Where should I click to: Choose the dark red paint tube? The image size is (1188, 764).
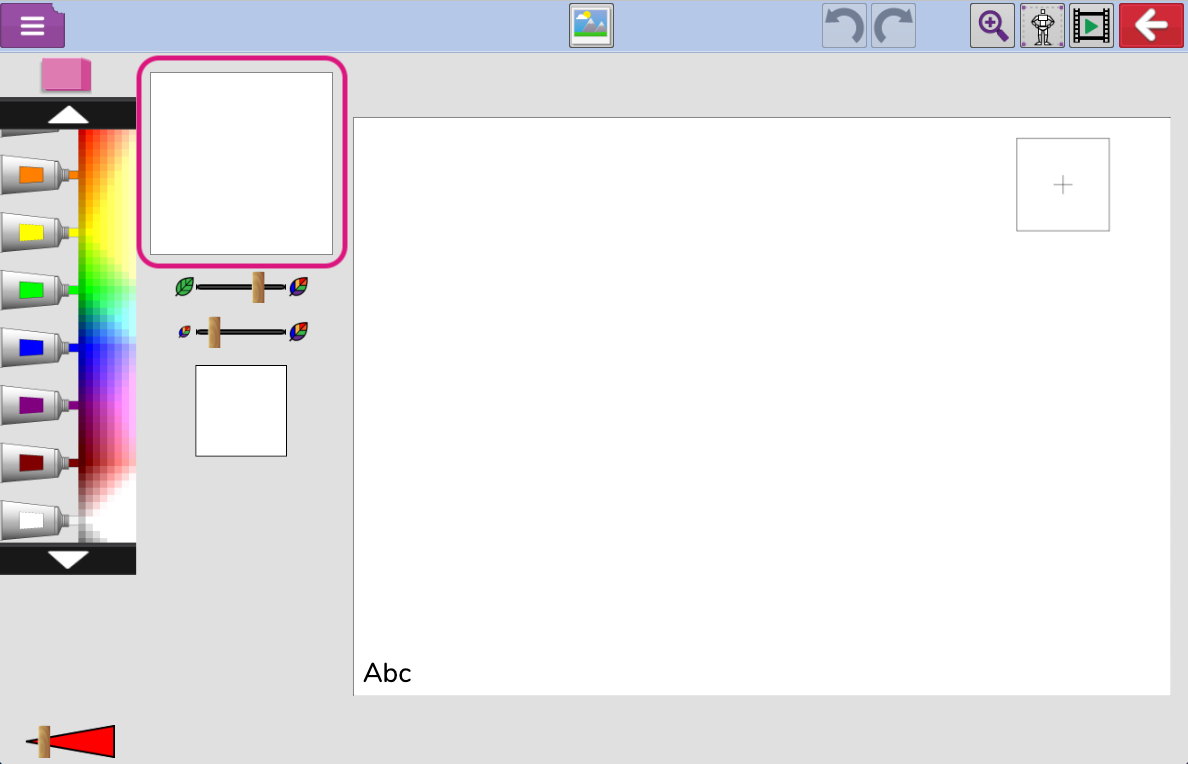(38, 462)
